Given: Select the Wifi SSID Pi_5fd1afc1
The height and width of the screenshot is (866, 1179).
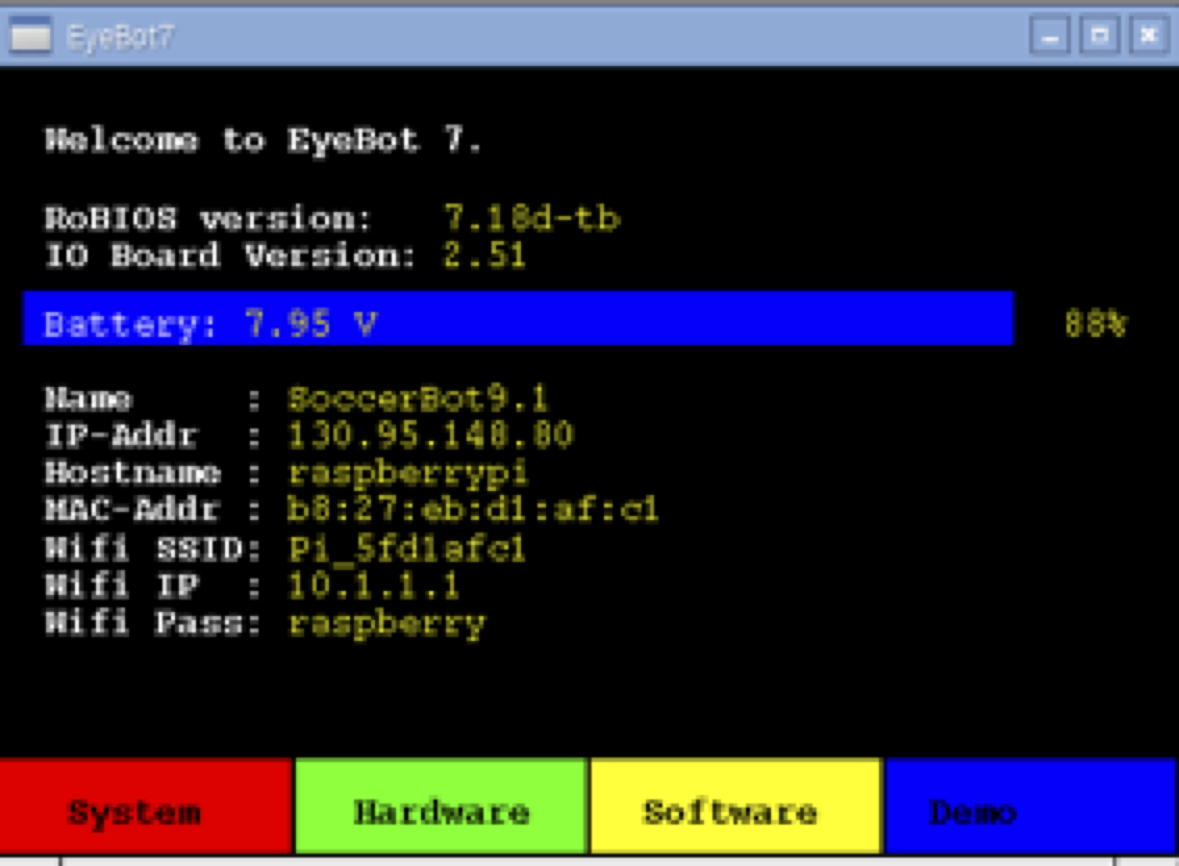Looking at the screenshot, I should (x=407, y=548).
